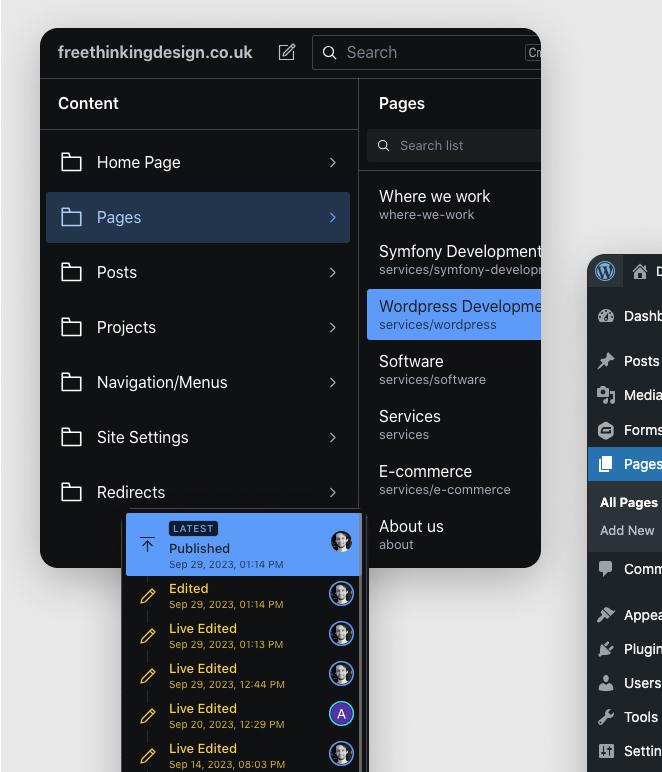662x772 pixels.
Task: Open the E-commerce page entry
Action: 454,480
